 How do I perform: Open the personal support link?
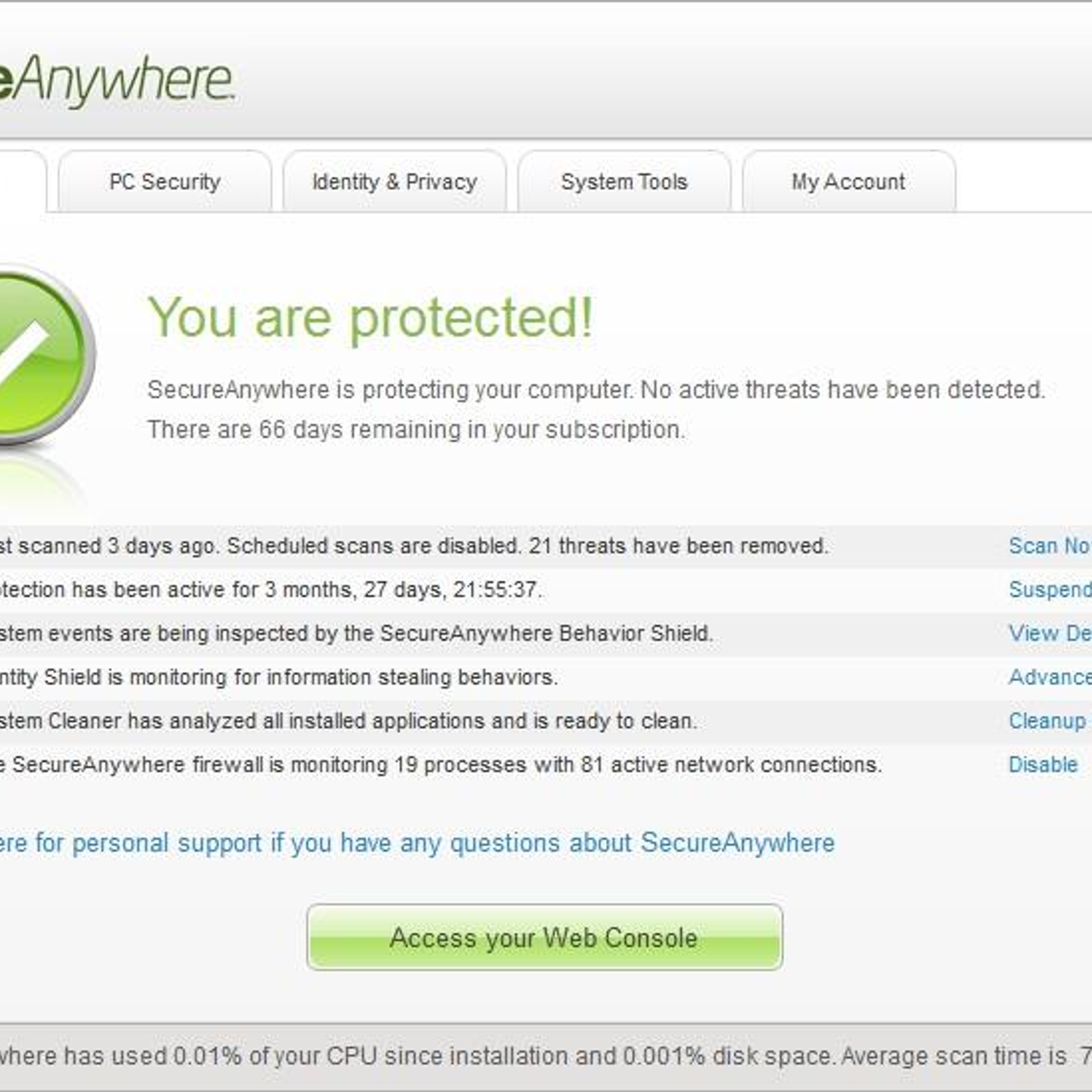[417, 843]
